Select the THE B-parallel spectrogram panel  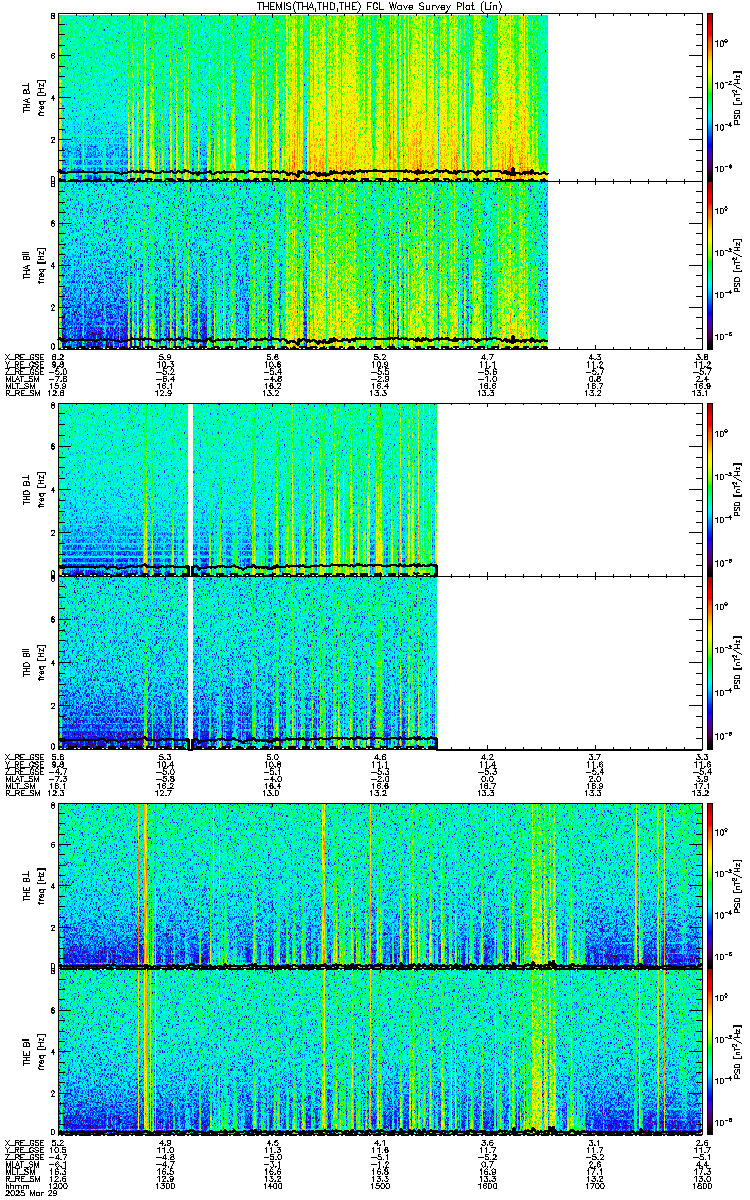coord(376,1053)
